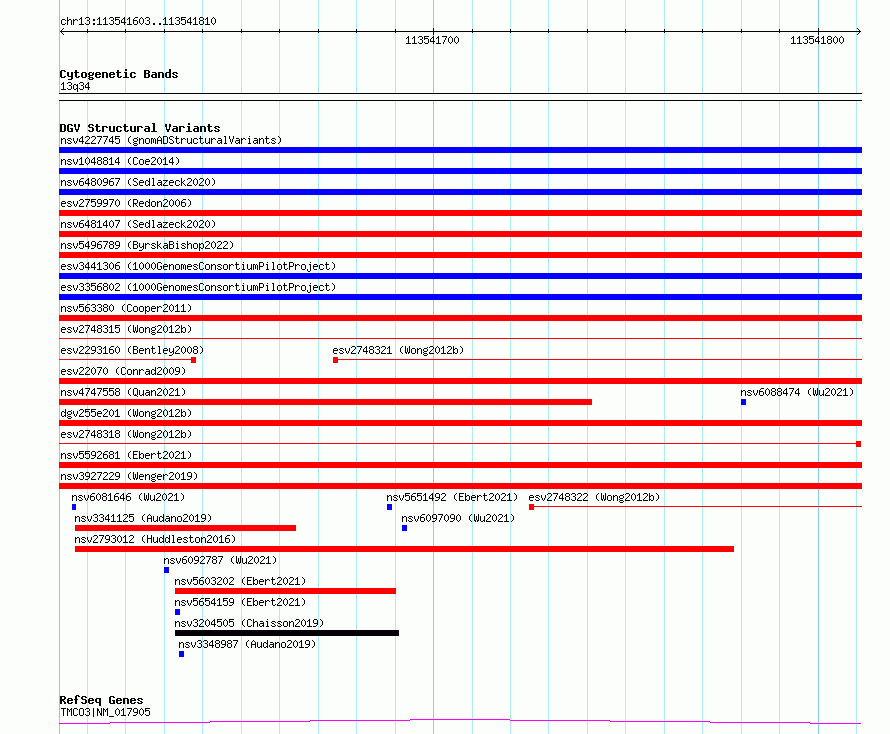Click the blue marker under nsv3348987
Viewport: 890px width, 734px height.
tap(182, 654)
